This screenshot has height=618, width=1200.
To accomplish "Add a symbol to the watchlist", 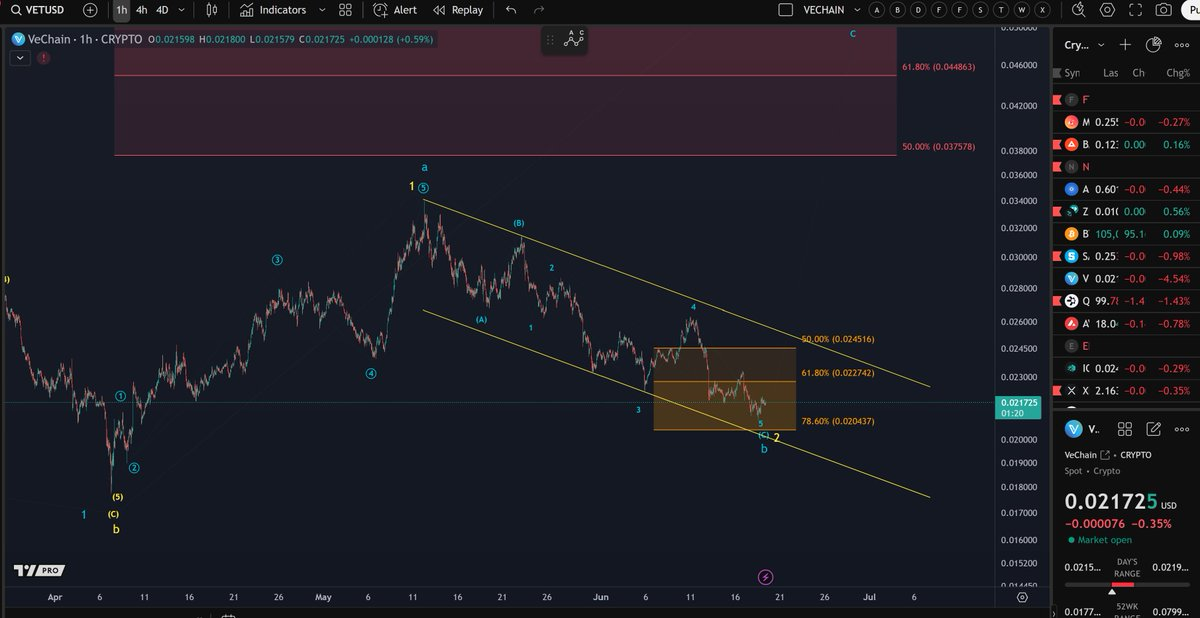I will point(1125,45).
